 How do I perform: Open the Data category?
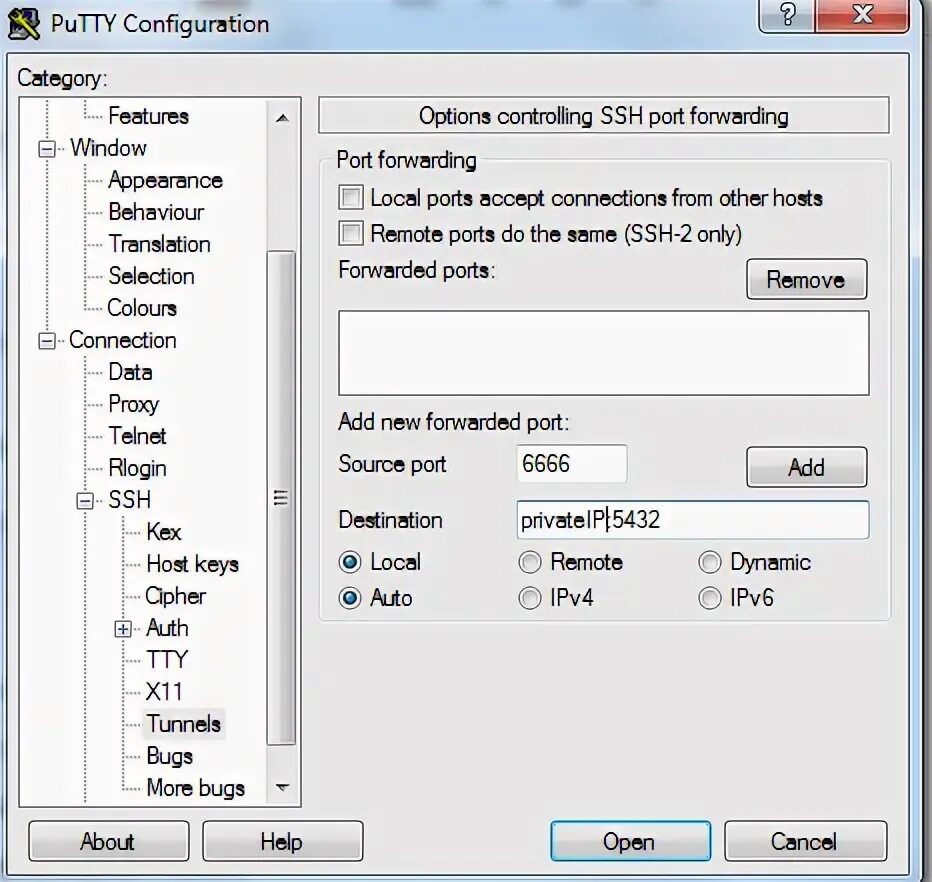click(130, 372)
